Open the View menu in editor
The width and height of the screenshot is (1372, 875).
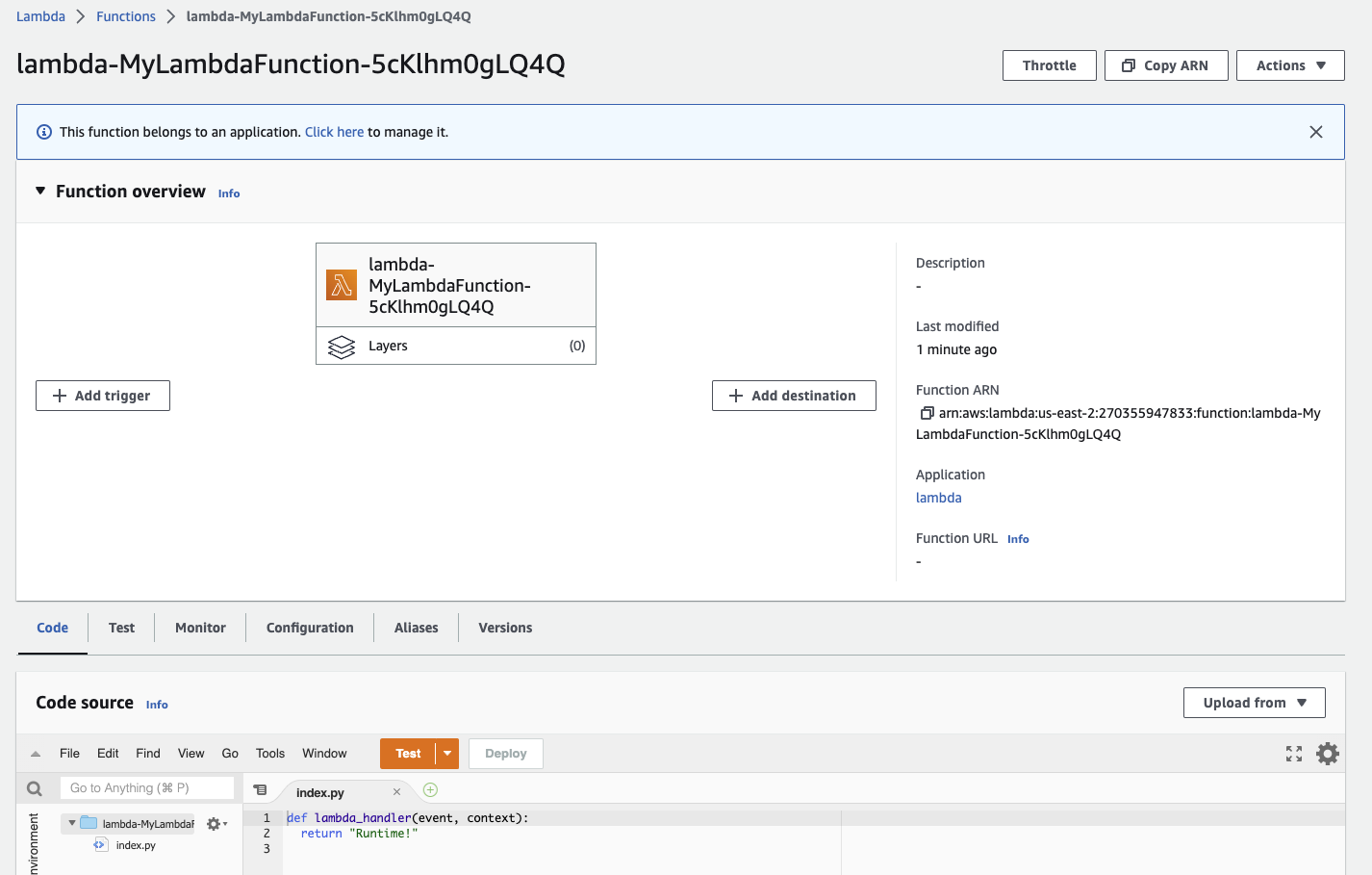[191, 754]
